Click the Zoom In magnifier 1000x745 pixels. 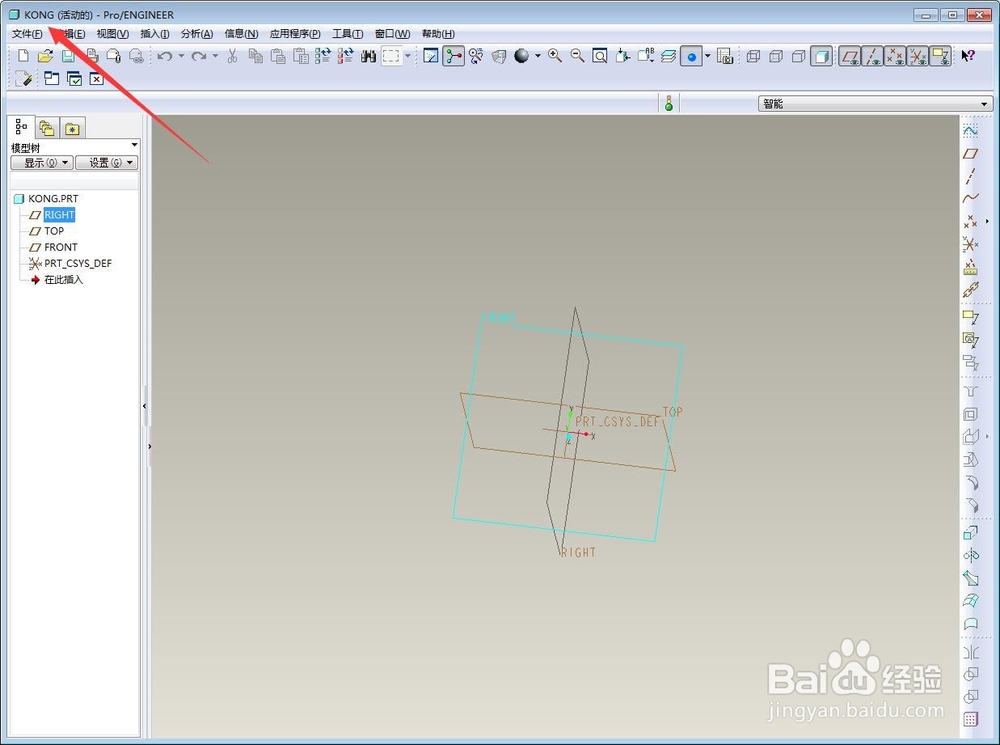[555, 56]
